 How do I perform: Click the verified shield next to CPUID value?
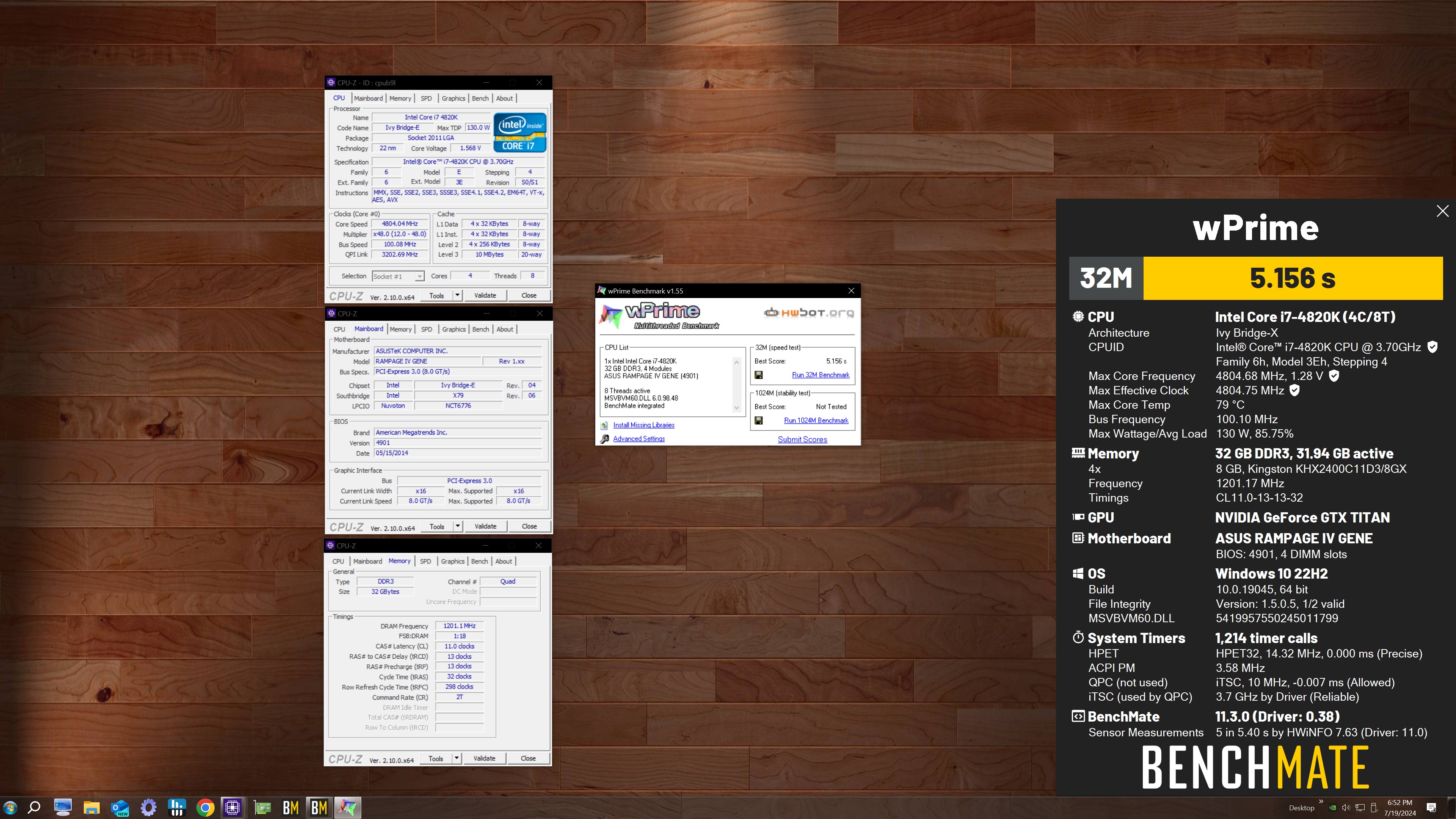(x=1432, y=347)
